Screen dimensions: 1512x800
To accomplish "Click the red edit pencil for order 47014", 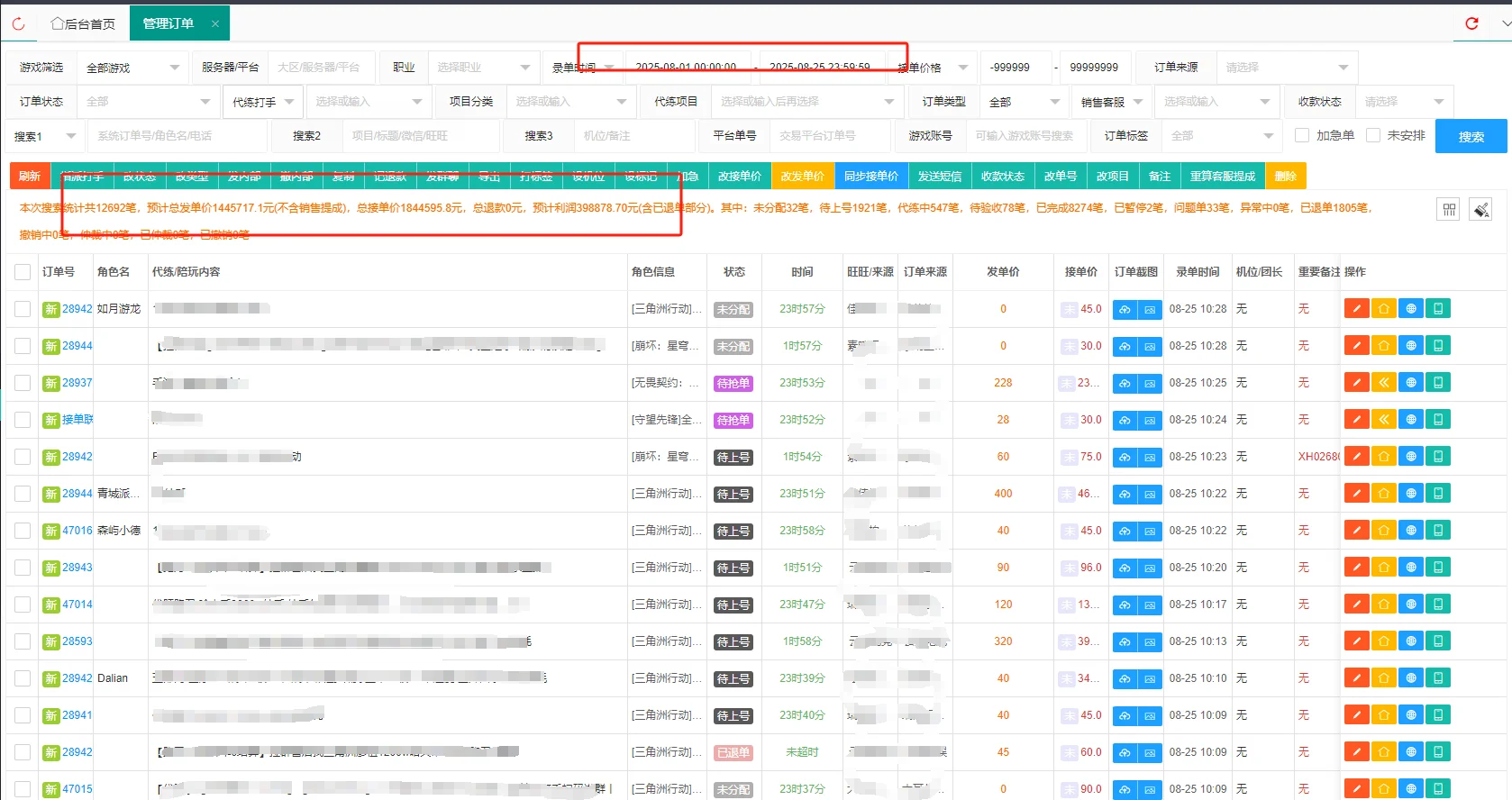I will (1357, 605).
